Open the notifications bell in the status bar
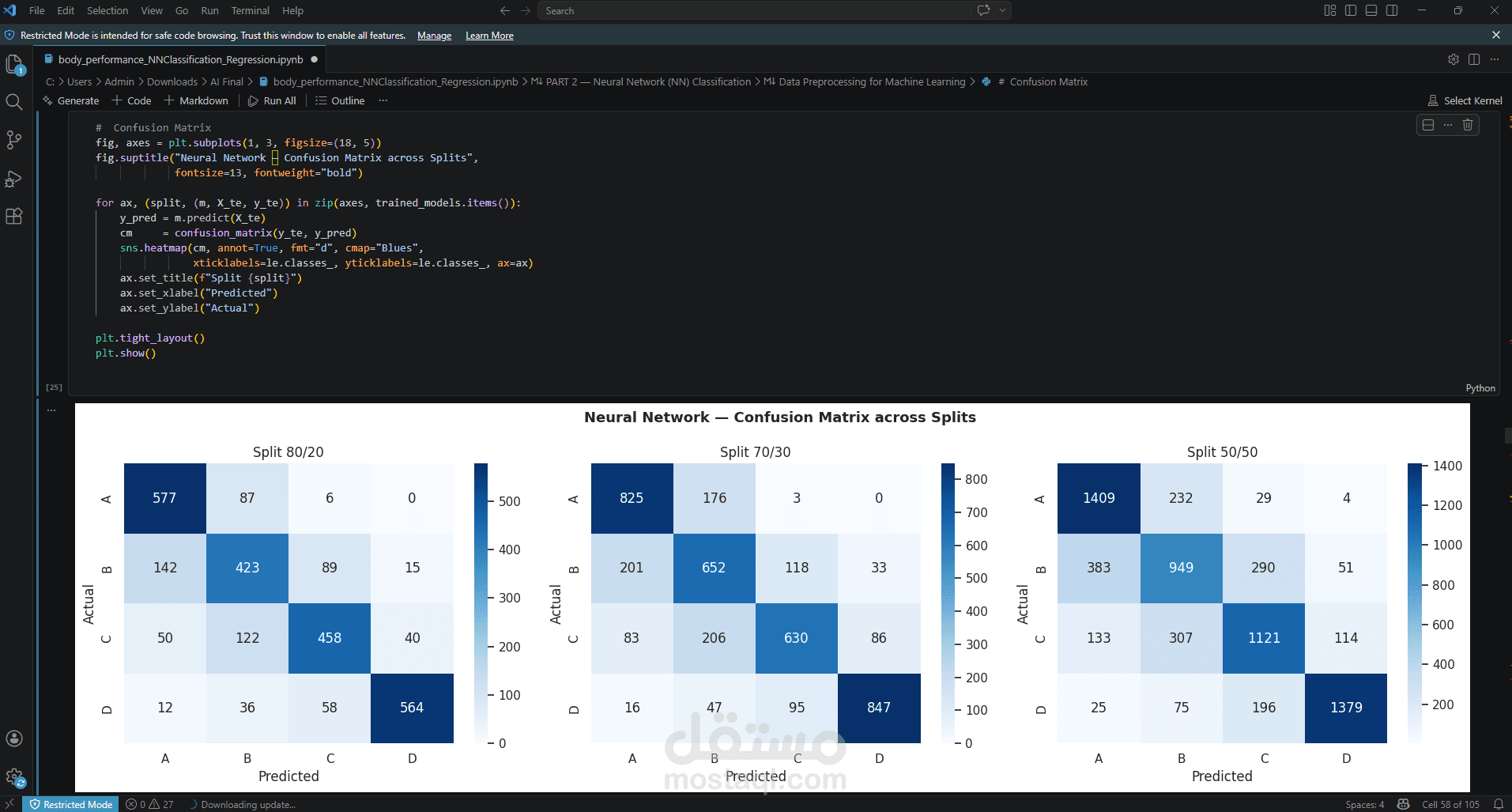 (1498, 804)
